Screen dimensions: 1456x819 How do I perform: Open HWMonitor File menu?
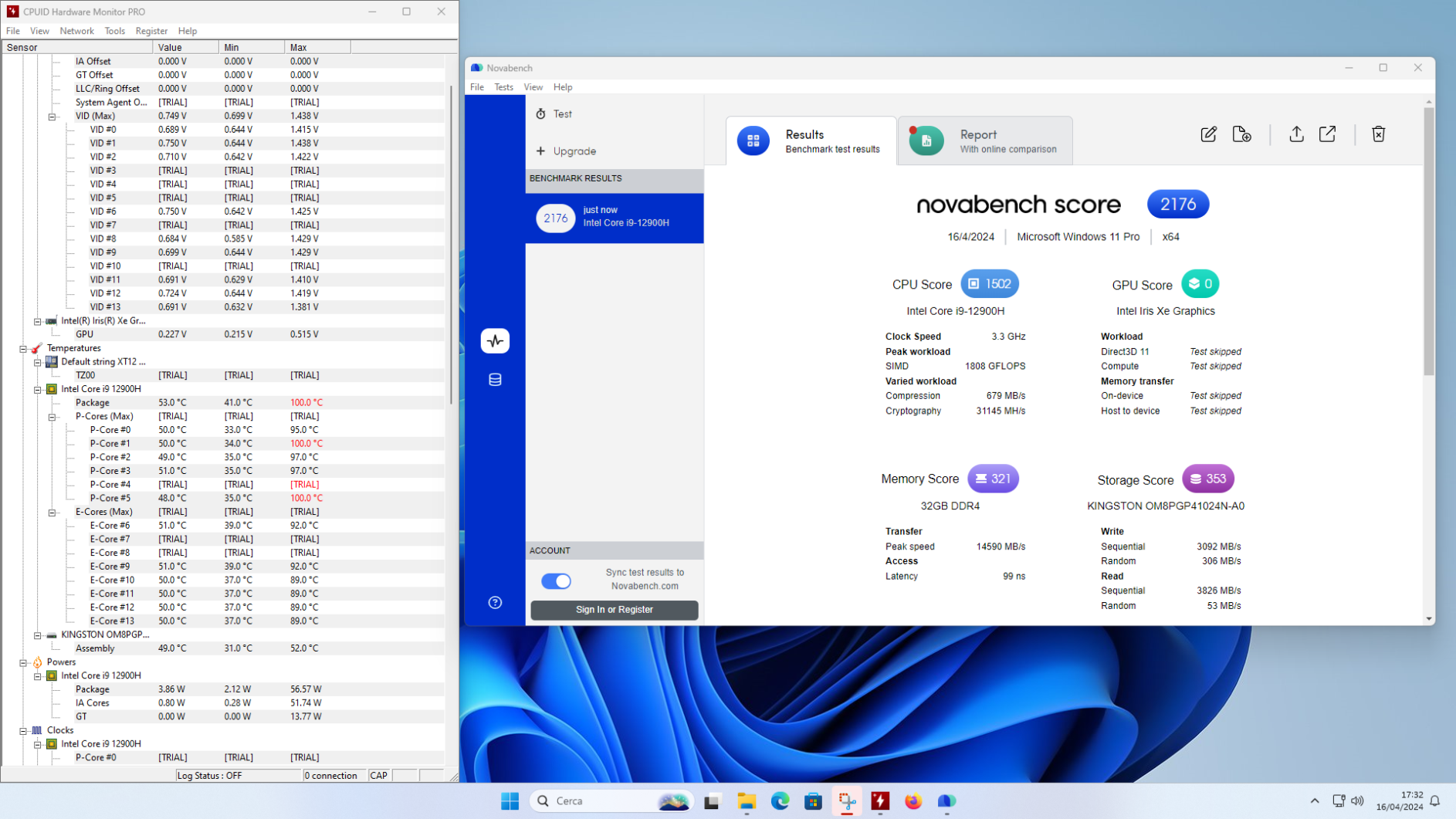tap(13, 31)
